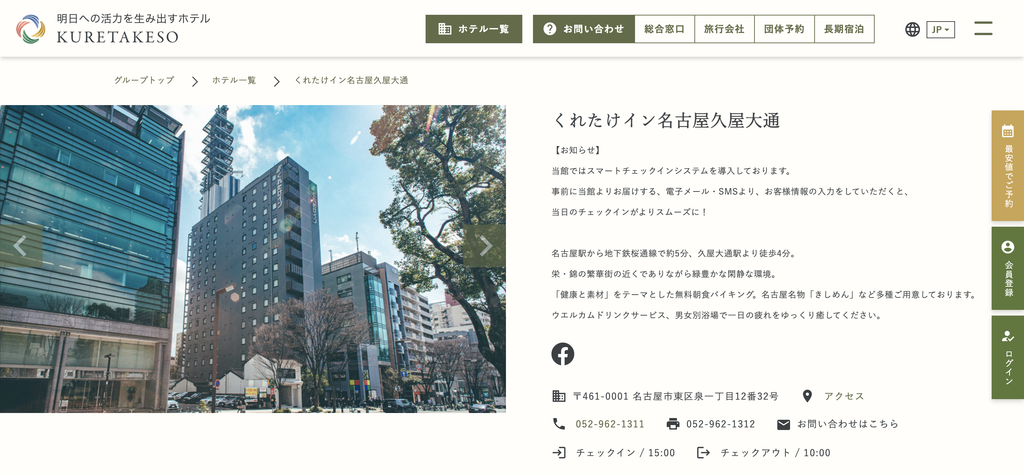Open the hamburger menu
This screenshot has height=474, width=1024.
(983, 29)
